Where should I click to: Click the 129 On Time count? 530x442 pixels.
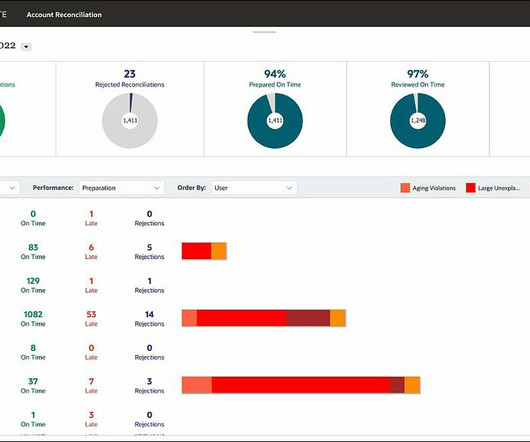(x=33, y=281)
